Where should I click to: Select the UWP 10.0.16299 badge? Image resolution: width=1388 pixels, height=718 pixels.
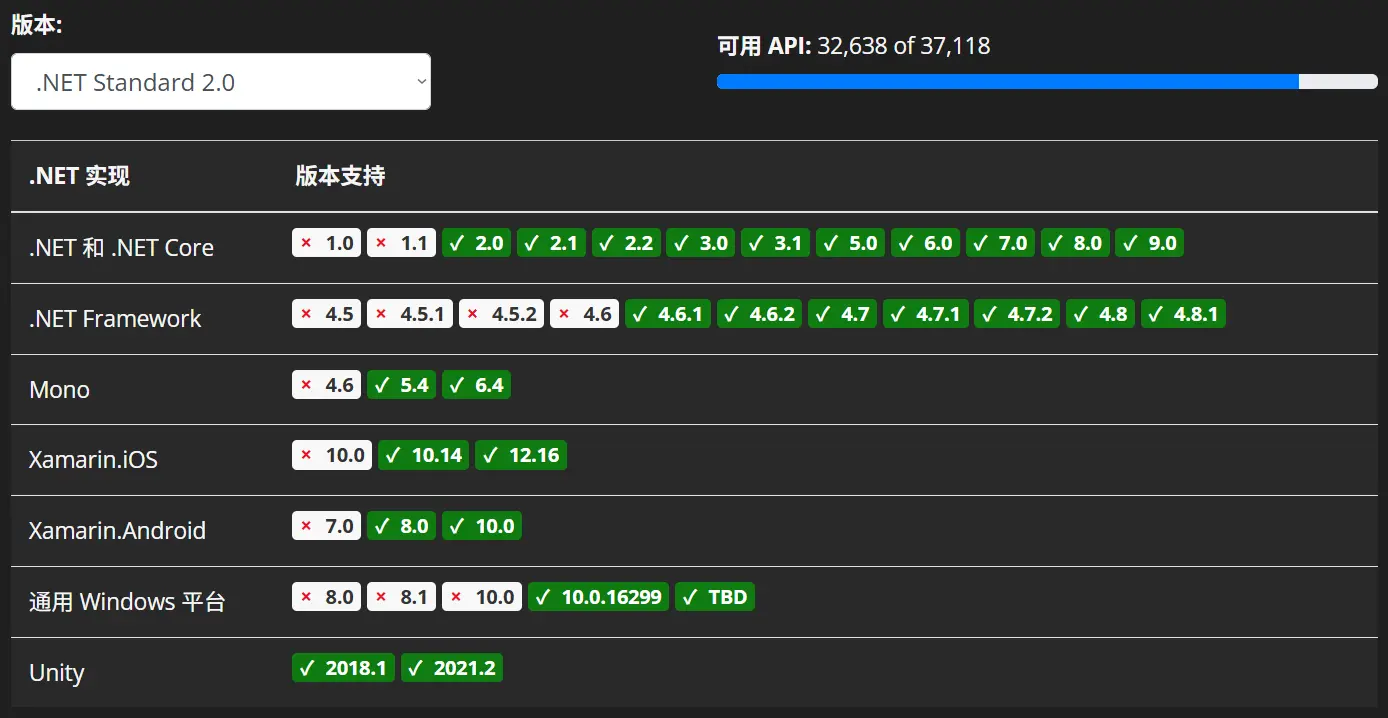[x=598, y=597]
